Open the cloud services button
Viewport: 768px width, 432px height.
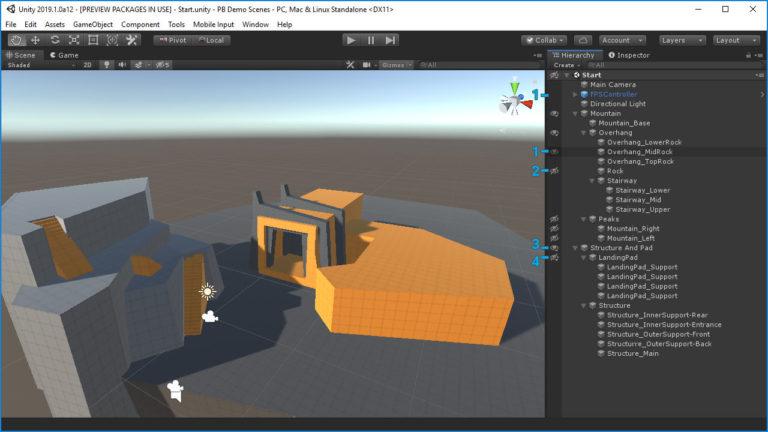pos(582,40)
